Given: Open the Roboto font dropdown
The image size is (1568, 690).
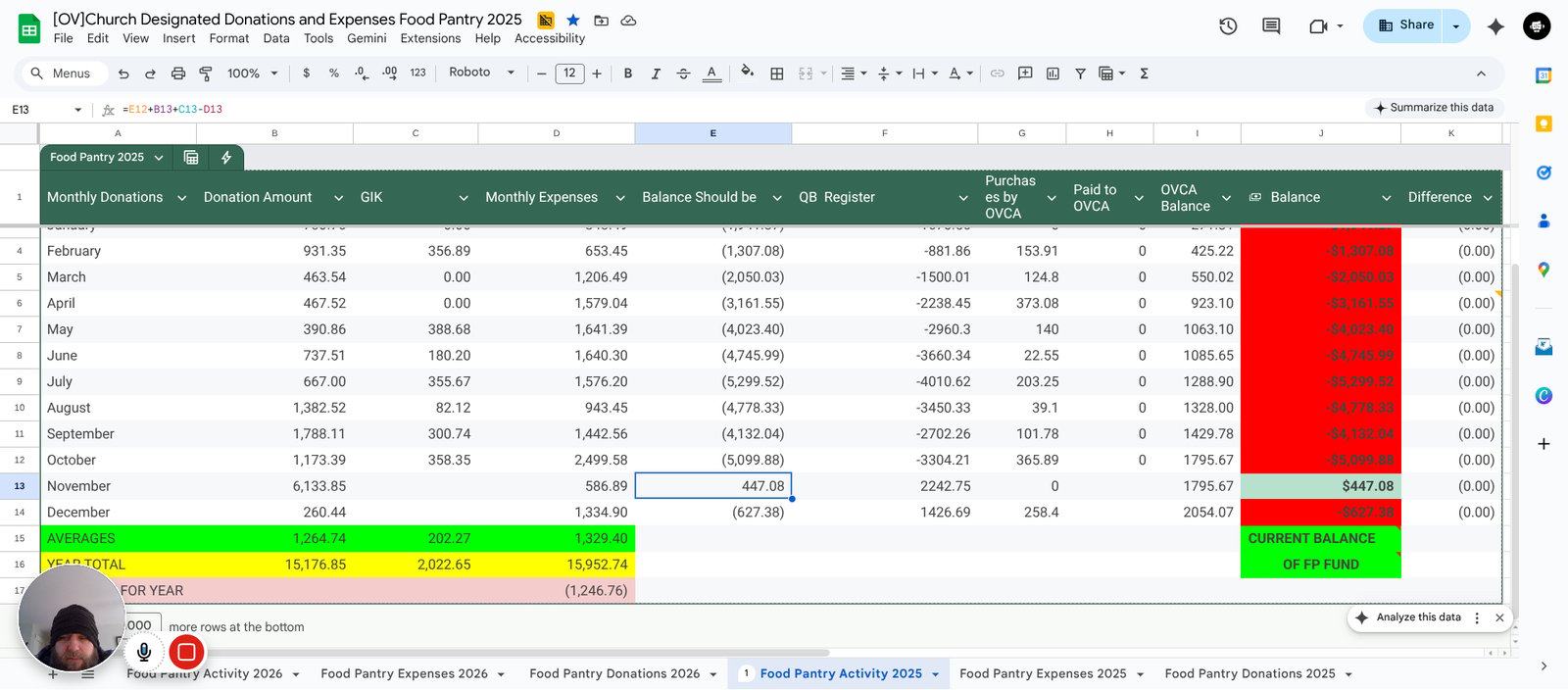Looking at the screenshot, I should coord(481,73).
